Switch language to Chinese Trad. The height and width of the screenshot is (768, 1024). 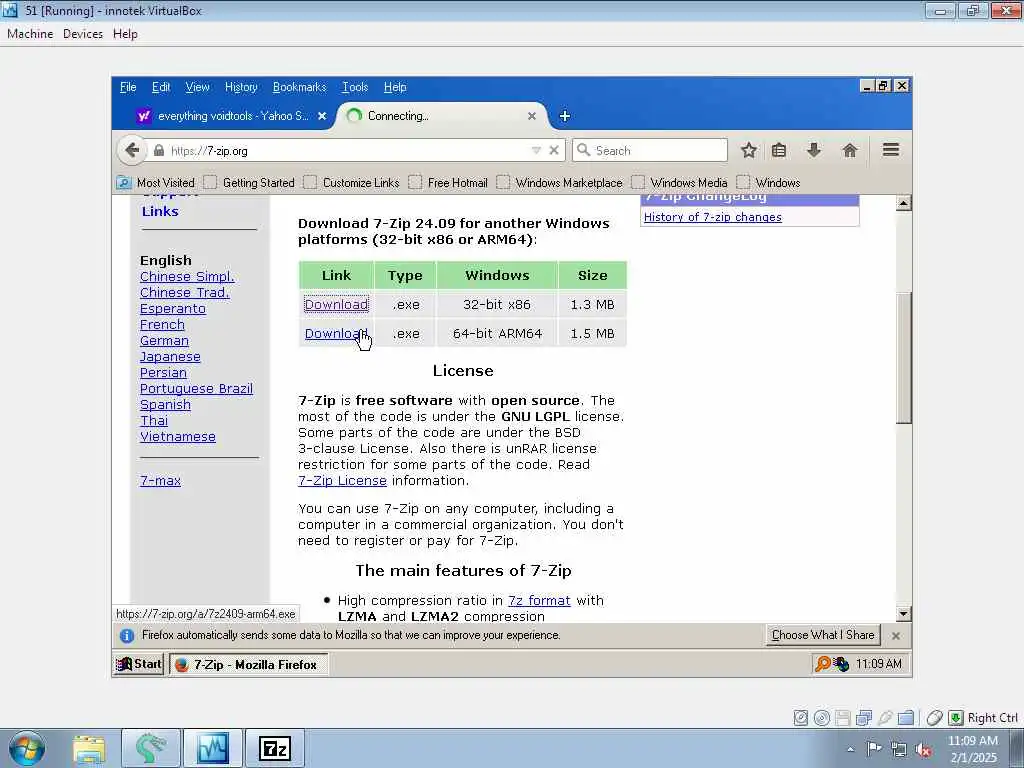(185, 293)
